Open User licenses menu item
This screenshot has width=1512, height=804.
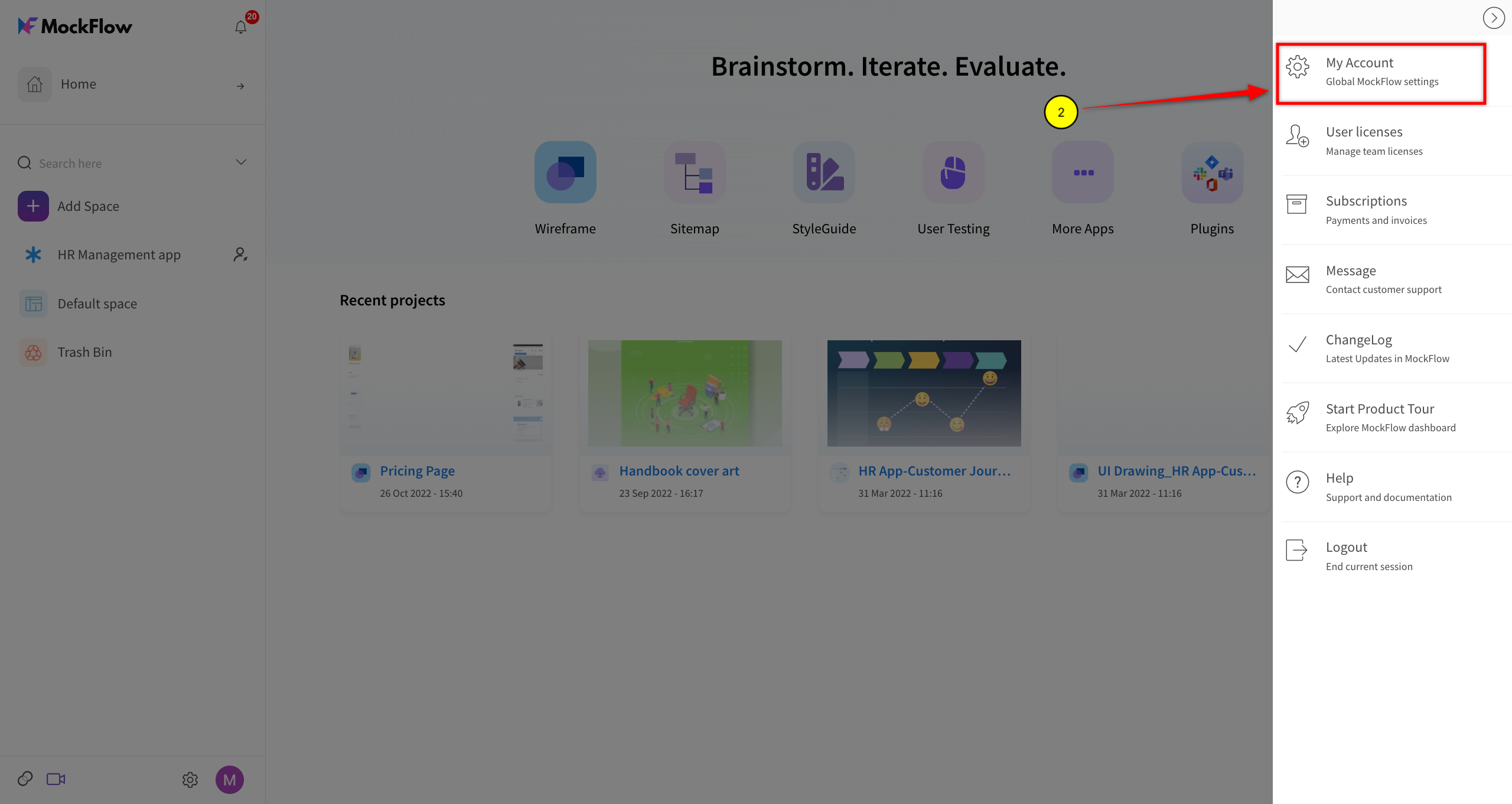[1396, 141]
